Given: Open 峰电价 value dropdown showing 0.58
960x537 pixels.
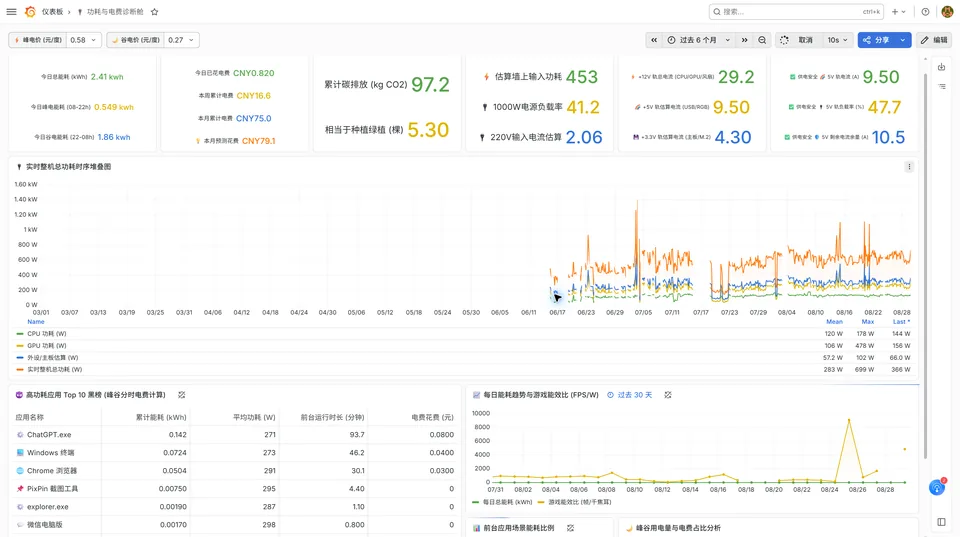Looking at the screenshot, I should point(83,40).
